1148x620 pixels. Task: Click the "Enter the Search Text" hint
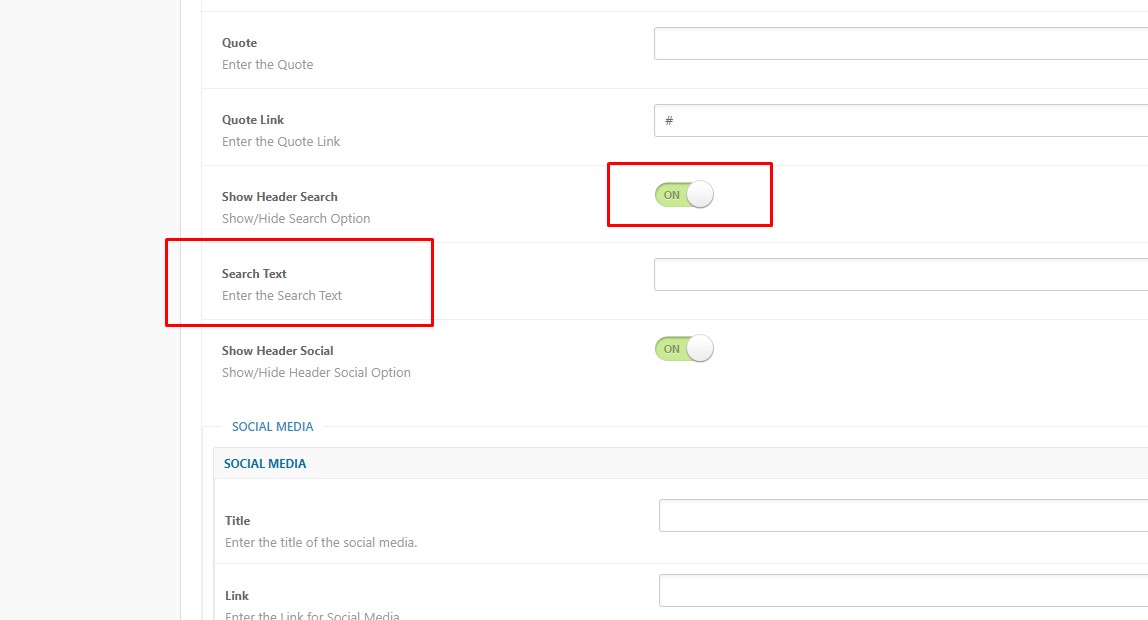click(282, 296)
